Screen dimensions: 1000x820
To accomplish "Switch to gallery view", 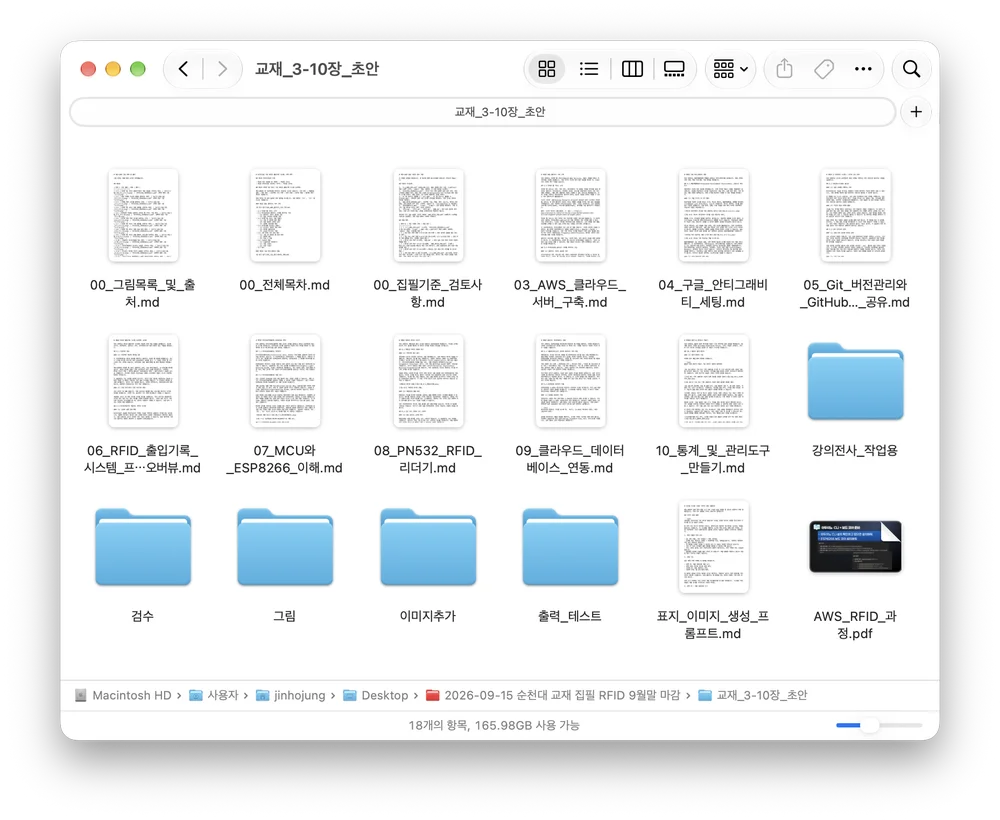I will (674, 69).
